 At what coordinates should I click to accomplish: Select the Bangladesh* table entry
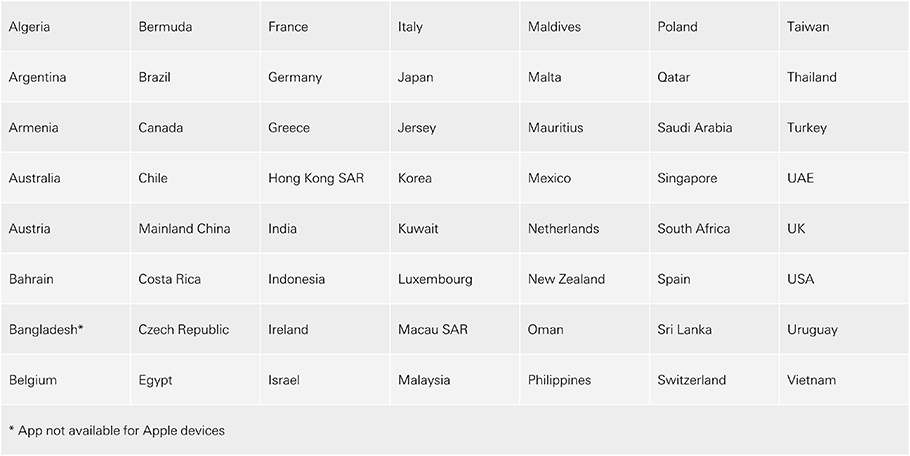[x=46, y=330]
